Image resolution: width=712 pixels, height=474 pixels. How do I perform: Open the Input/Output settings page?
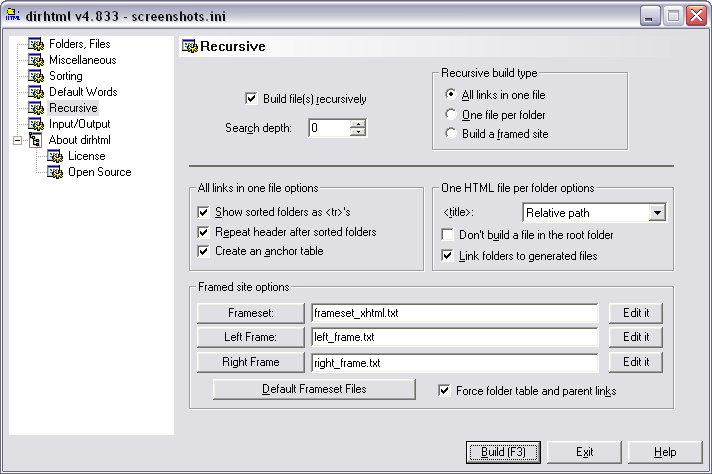[x=79, y=124]
